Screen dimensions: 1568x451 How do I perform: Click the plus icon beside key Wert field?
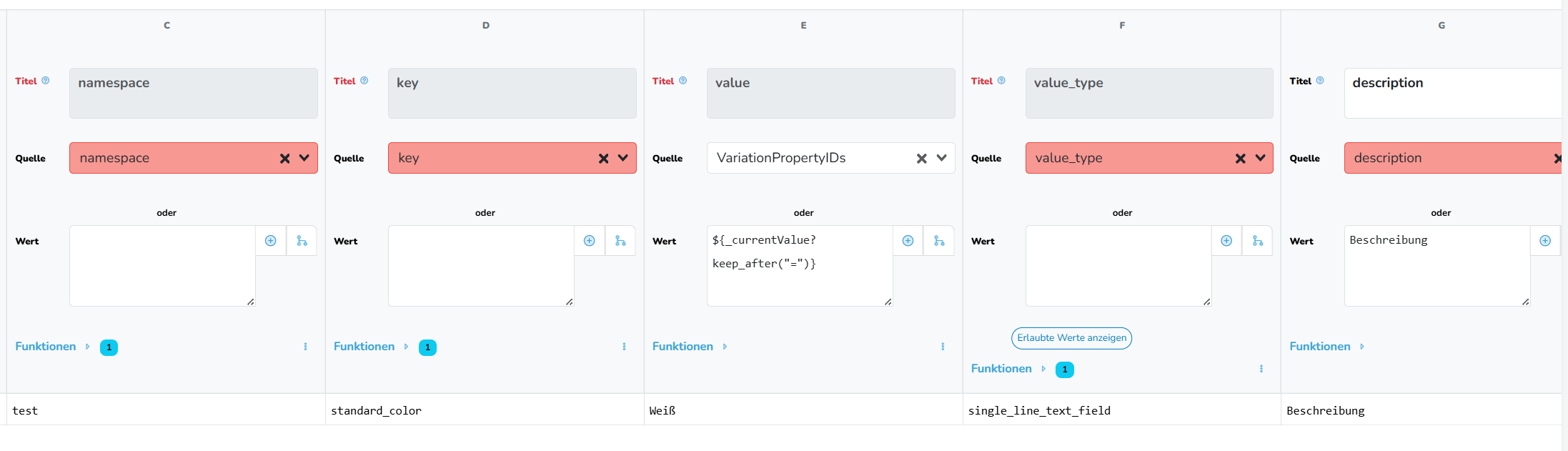[x=590, y=241]
